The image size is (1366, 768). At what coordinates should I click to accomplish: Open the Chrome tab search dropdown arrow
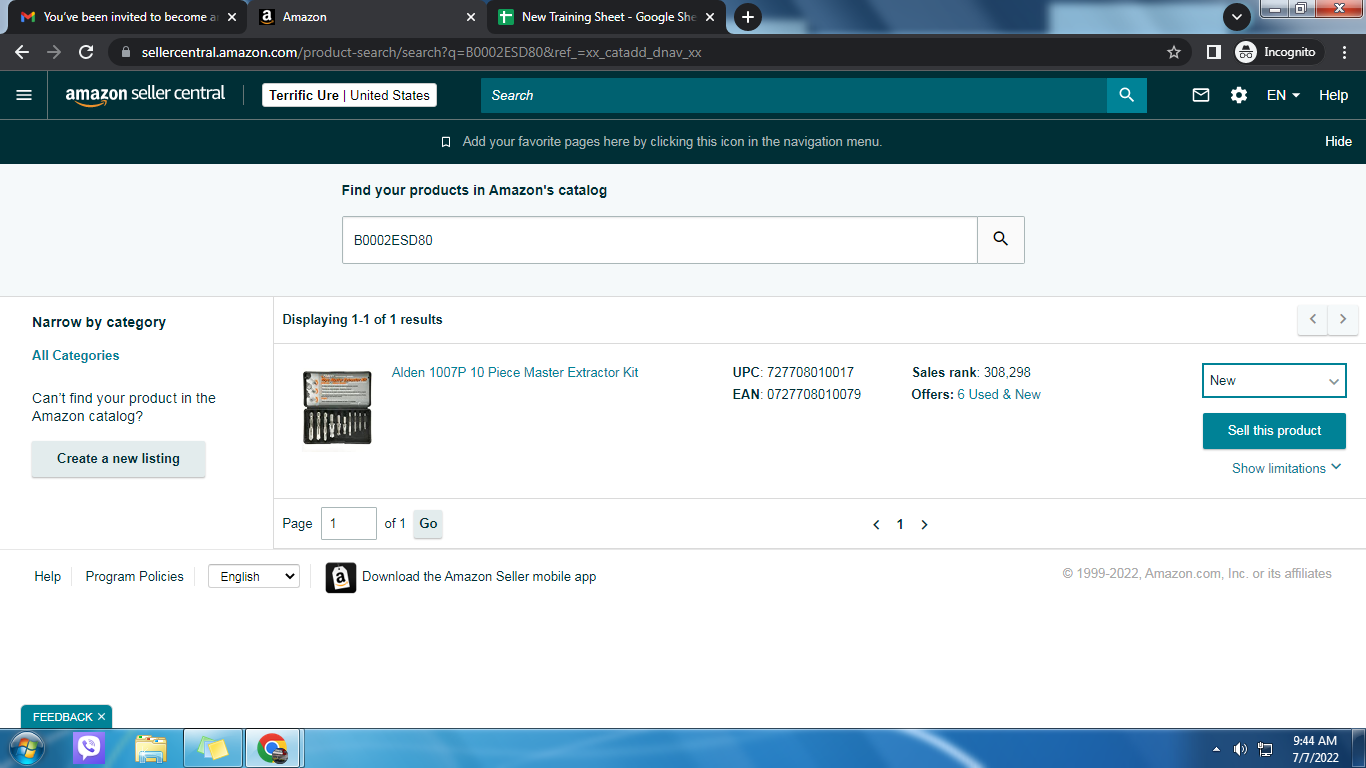(1237, 17)
